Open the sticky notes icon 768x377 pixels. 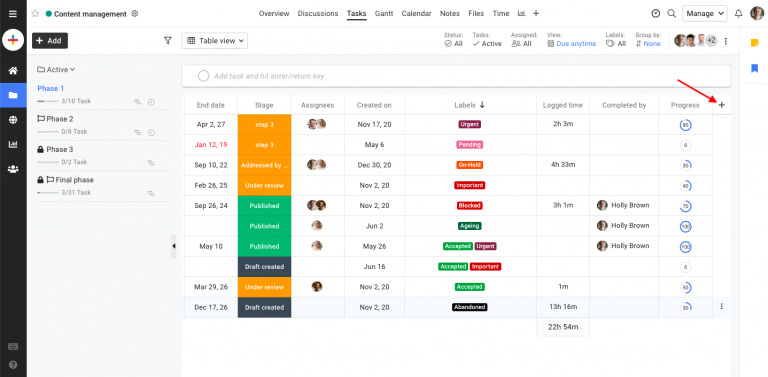coord(754,43)
